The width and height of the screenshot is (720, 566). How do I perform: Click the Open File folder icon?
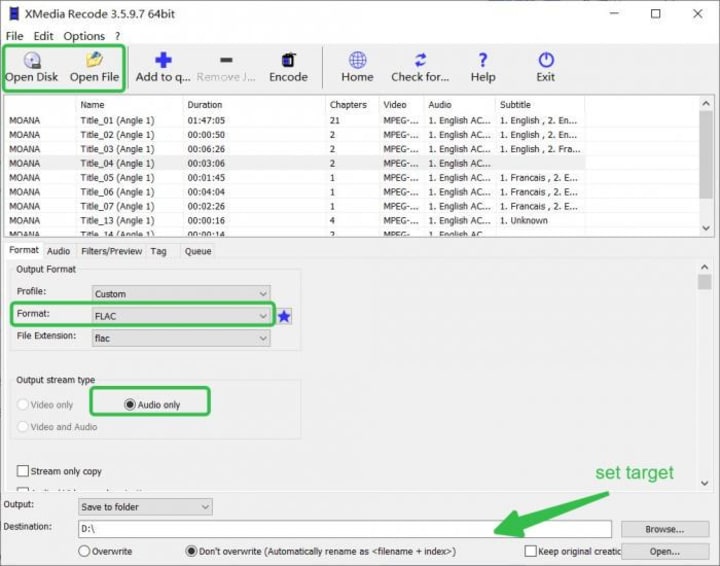(94, 60)
